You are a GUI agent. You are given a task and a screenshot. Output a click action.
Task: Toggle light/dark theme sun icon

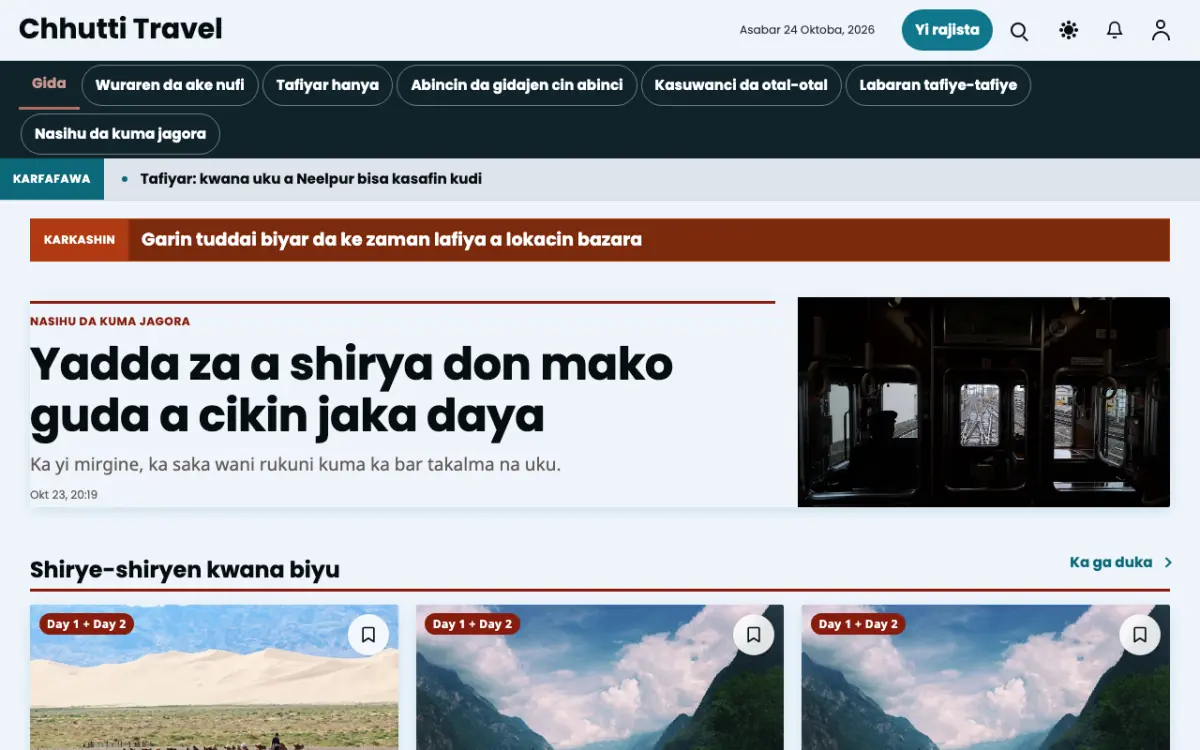1068,31
